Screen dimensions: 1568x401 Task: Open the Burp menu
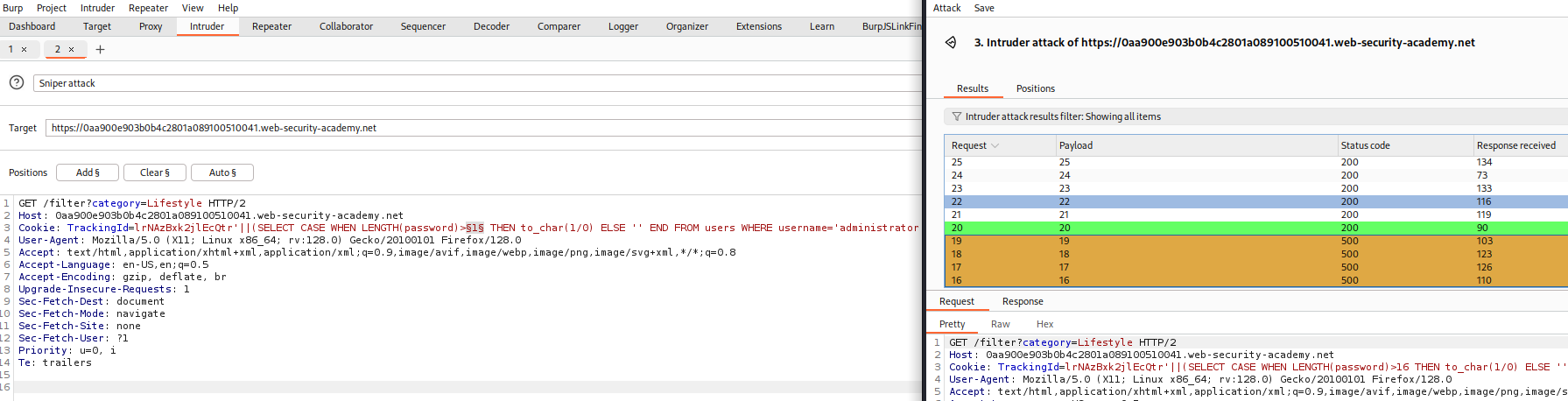(x=12, y=8)
